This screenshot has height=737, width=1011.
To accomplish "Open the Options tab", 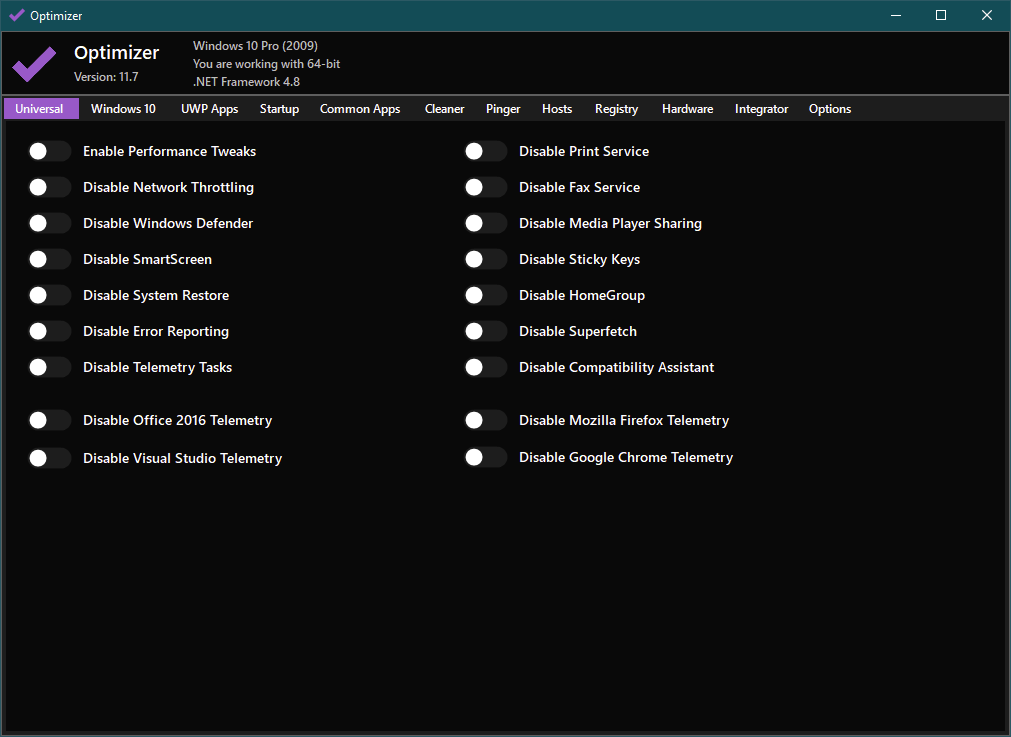I will 830,109.
